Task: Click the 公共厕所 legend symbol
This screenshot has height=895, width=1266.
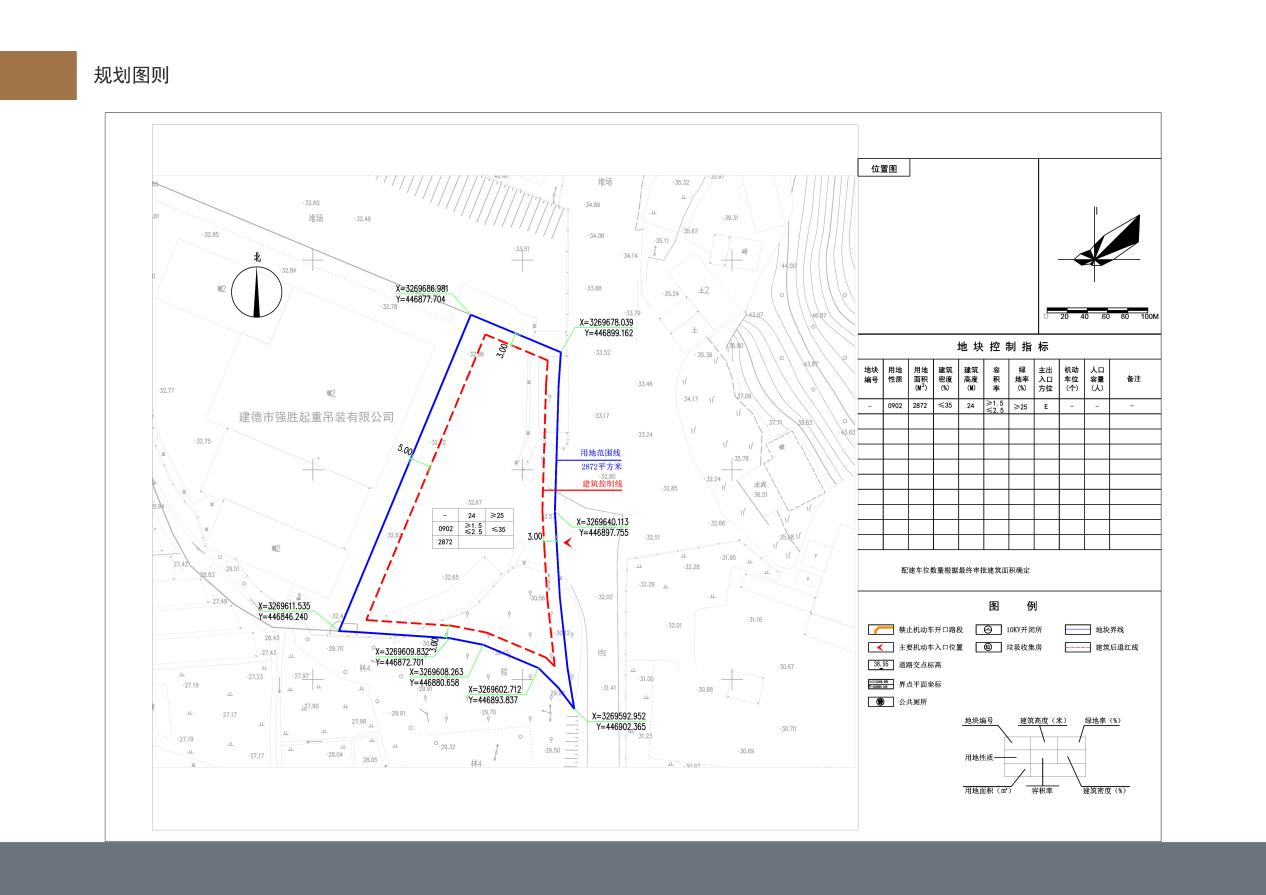Action: point(880,702)
